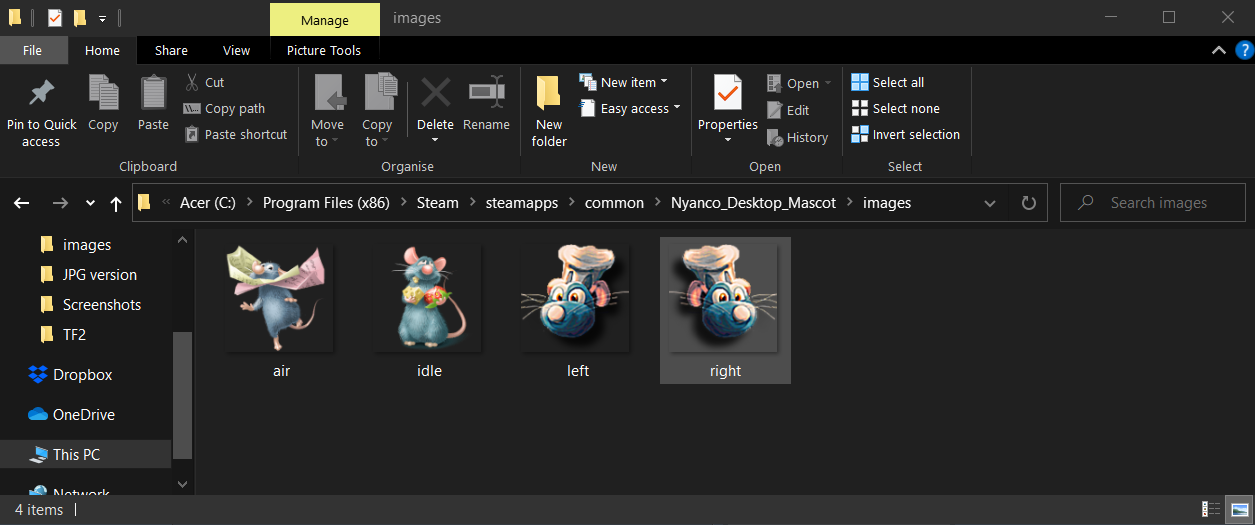
Task: Switch to the View tab
Action: tap(237, 50)
